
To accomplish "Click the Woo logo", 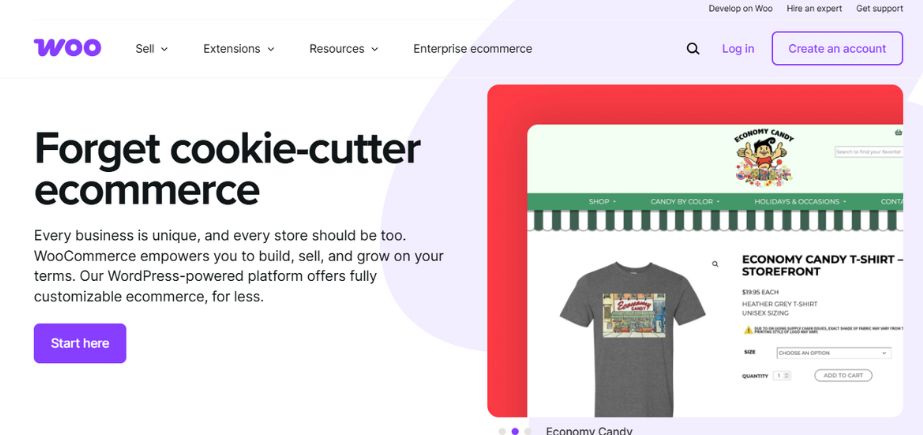I will click(67, 48).
